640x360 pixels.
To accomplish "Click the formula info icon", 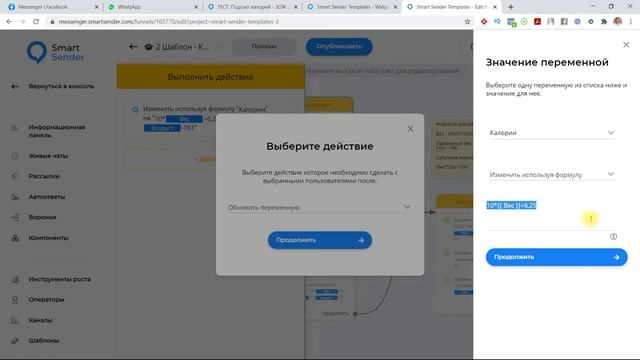I will (613, 237).
